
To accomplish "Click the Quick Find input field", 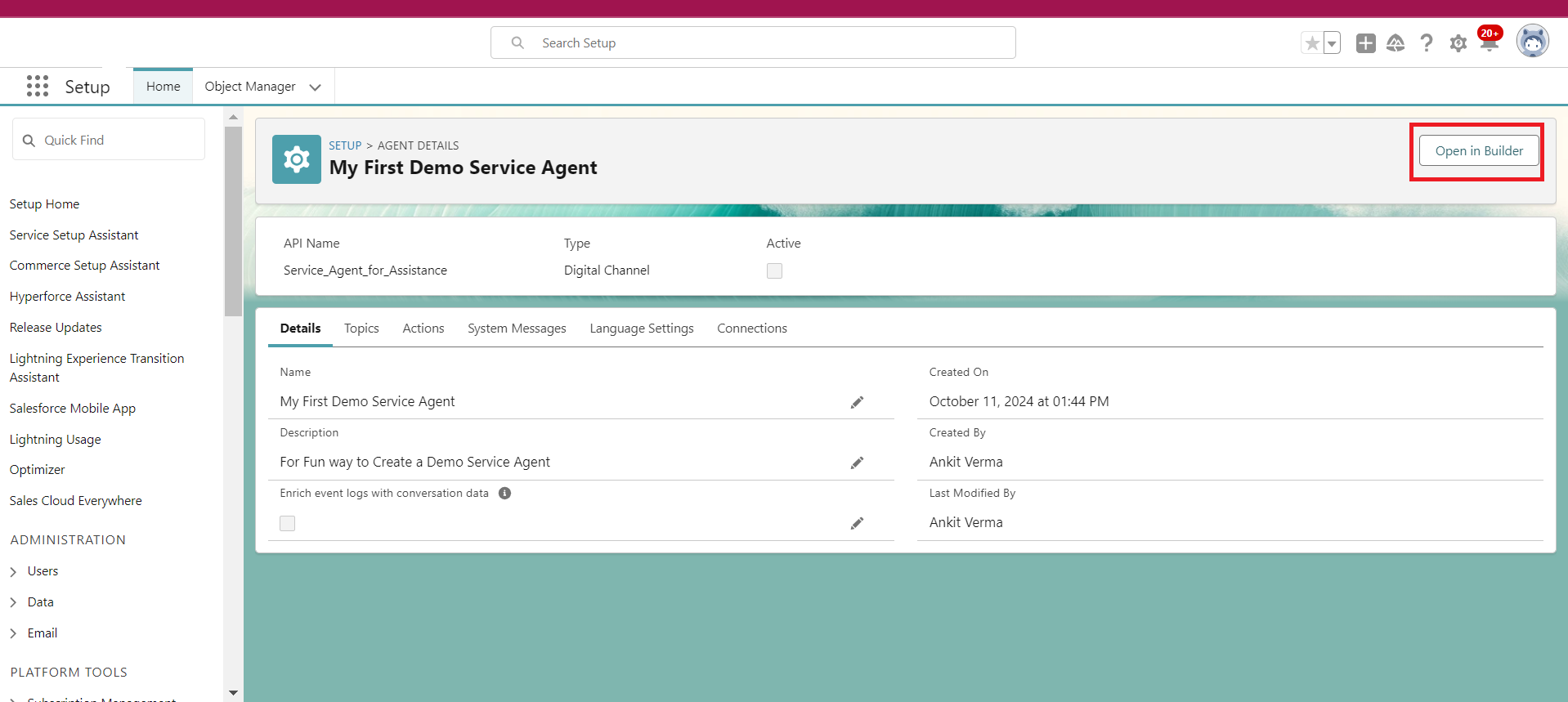I will pos(109,141).
